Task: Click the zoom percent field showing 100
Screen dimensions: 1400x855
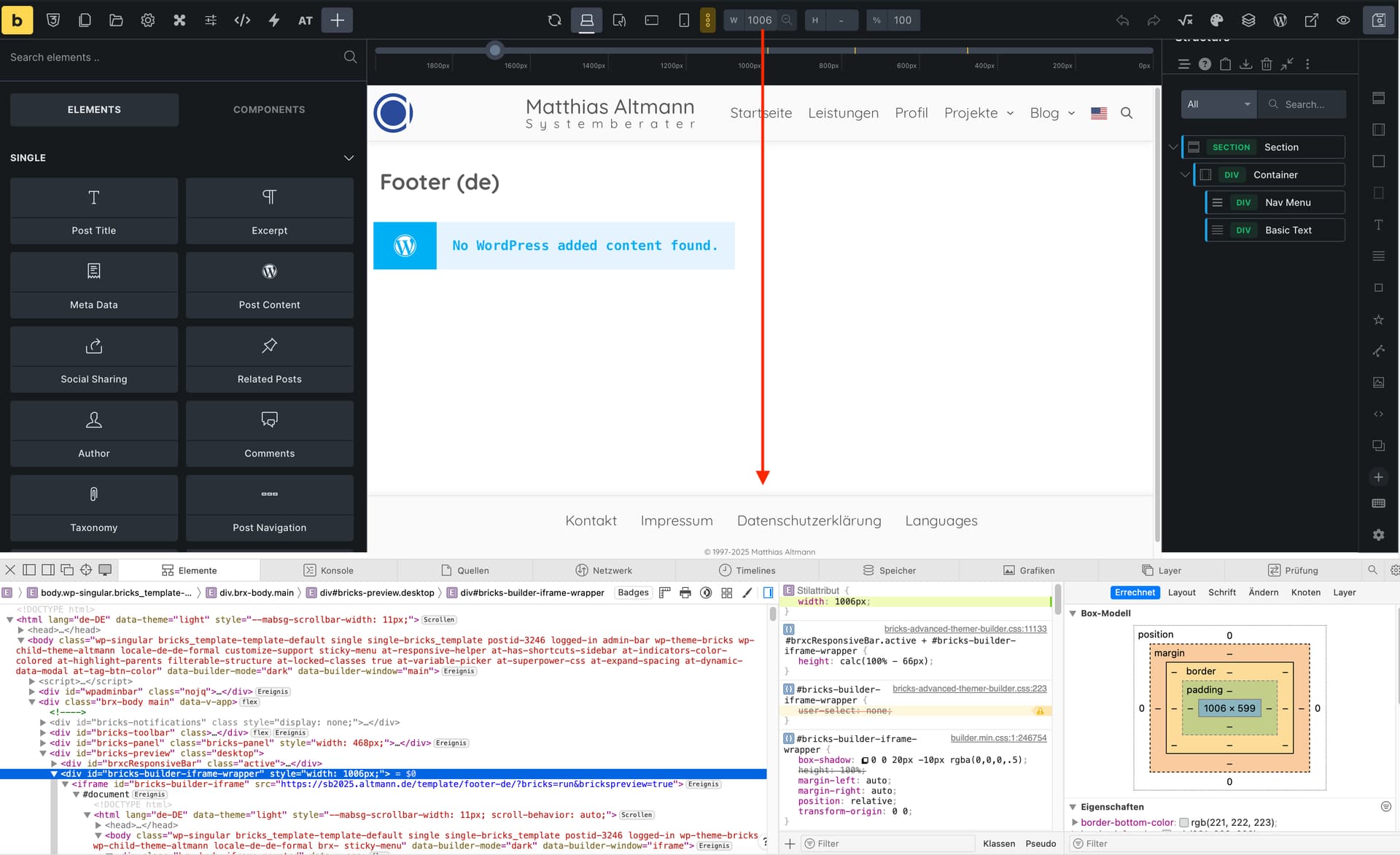Action: (903, 20)
